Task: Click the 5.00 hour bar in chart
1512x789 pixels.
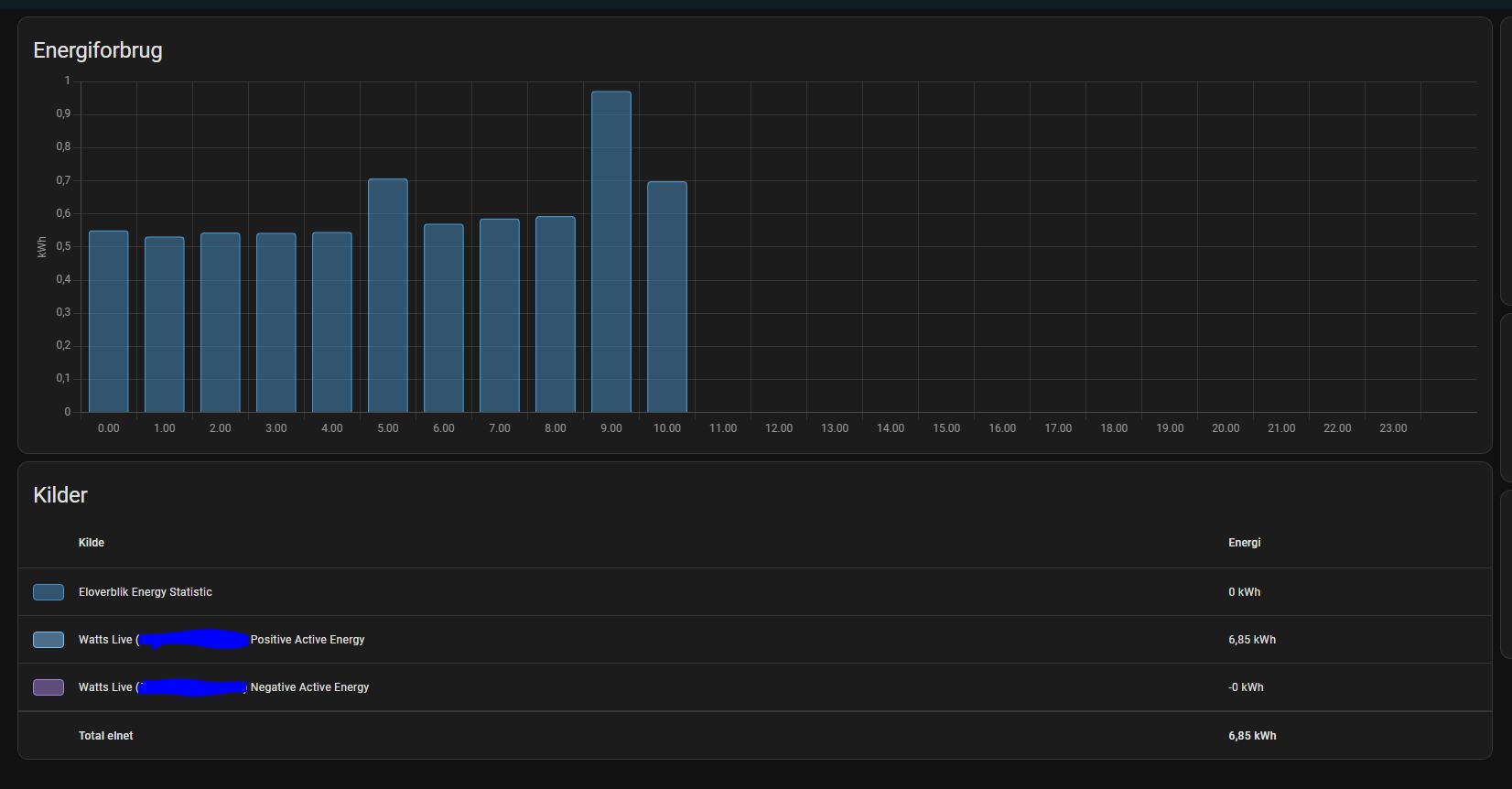Action: coord(387,296)
